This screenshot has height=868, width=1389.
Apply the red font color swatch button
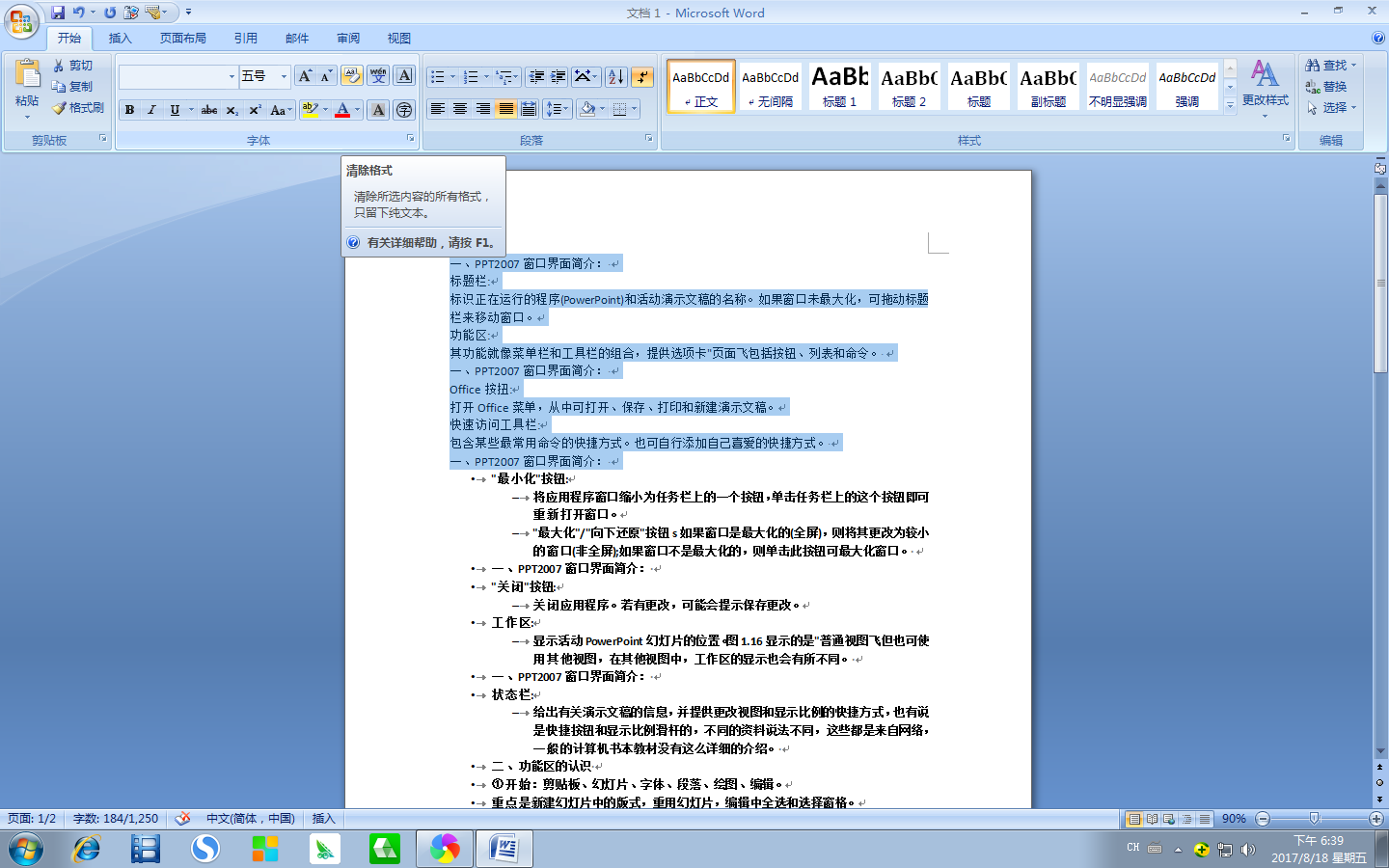click(x=342, y=110)
